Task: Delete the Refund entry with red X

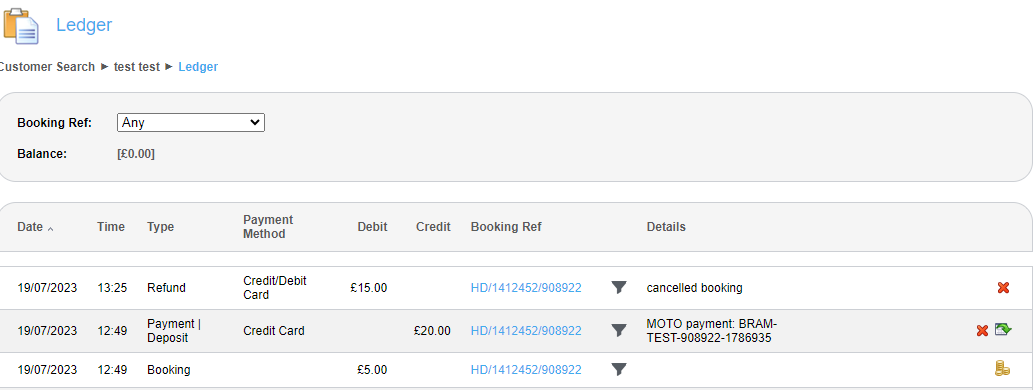Action: pyautogui.click(x=1003, y=288)
